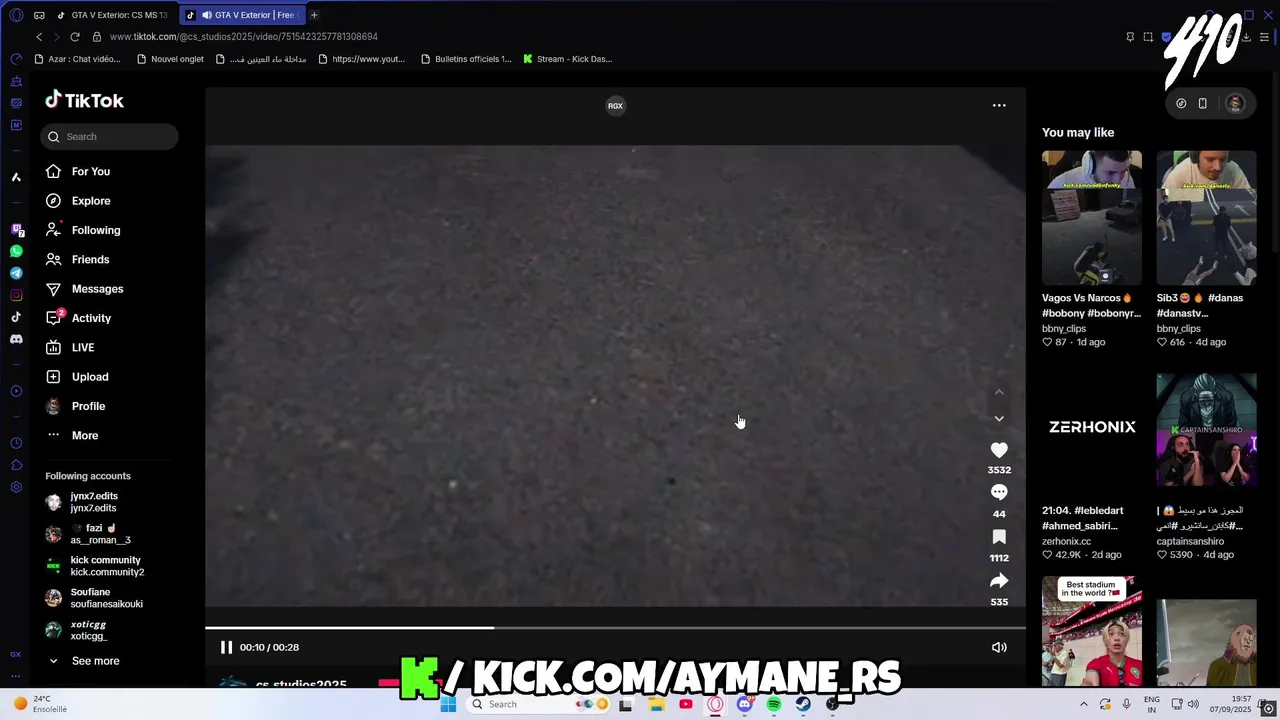The width and height of the screenshot is (1280, 720).
Task: Go back in browser history
Action: coord(39,37)
